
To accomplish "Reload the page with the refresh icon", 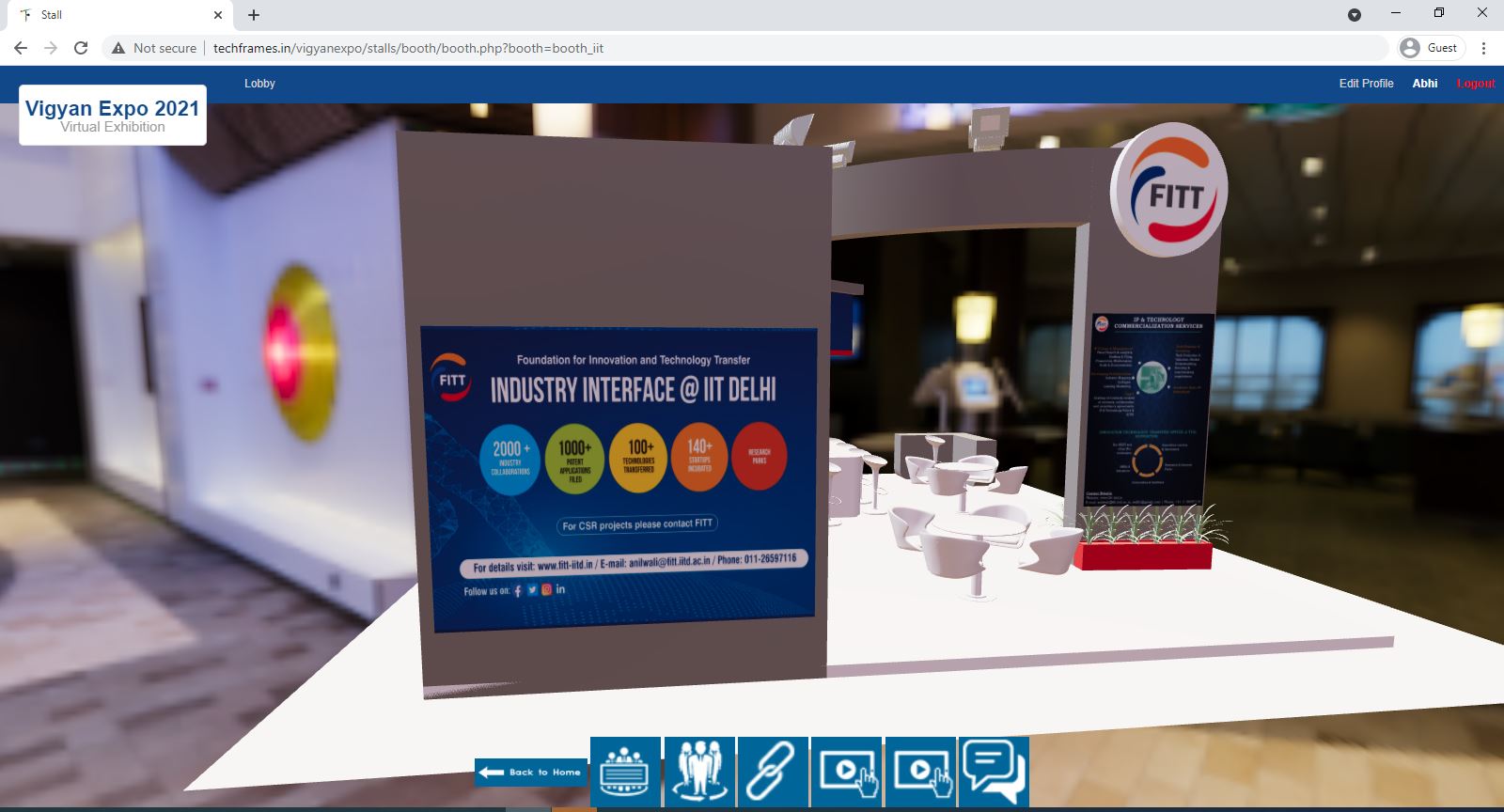I will (81, 48).
